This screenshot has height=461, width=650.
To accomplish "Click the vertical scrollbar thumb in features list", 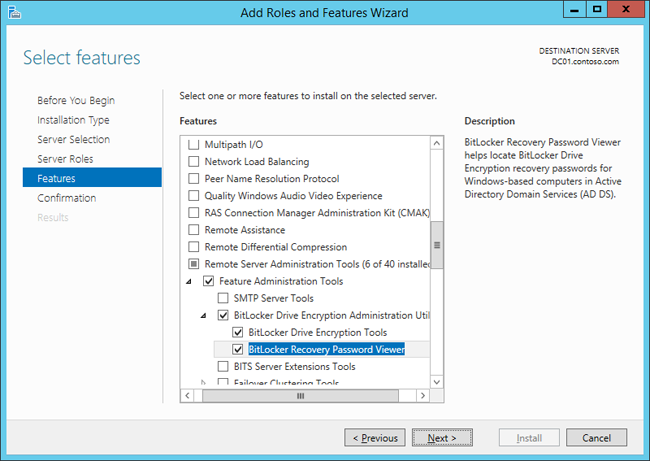I will tap(436, 240).
